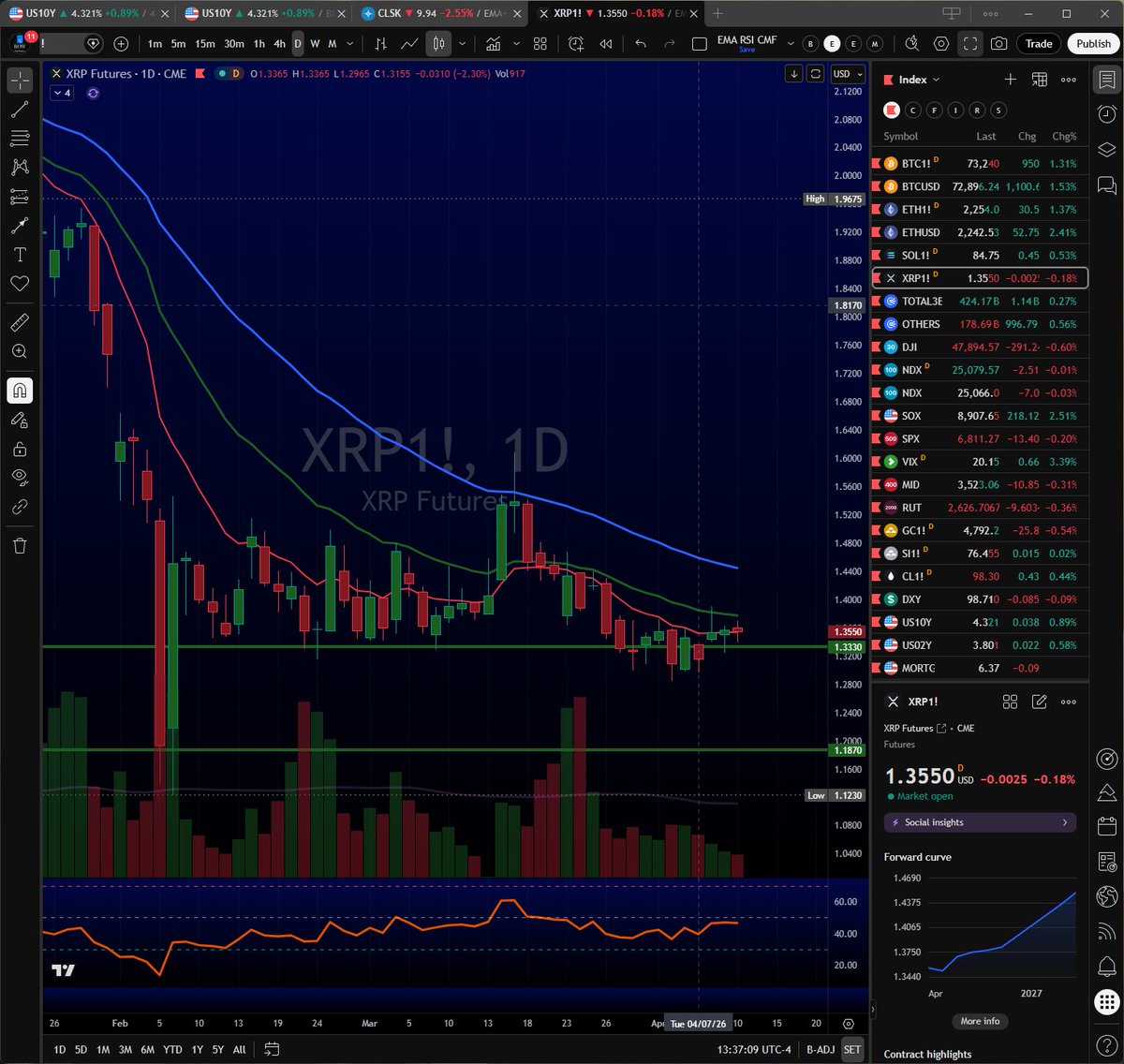The image size is (1124, 1064).
Task: Select the Text annotation tool
Action: coord(20,255)
